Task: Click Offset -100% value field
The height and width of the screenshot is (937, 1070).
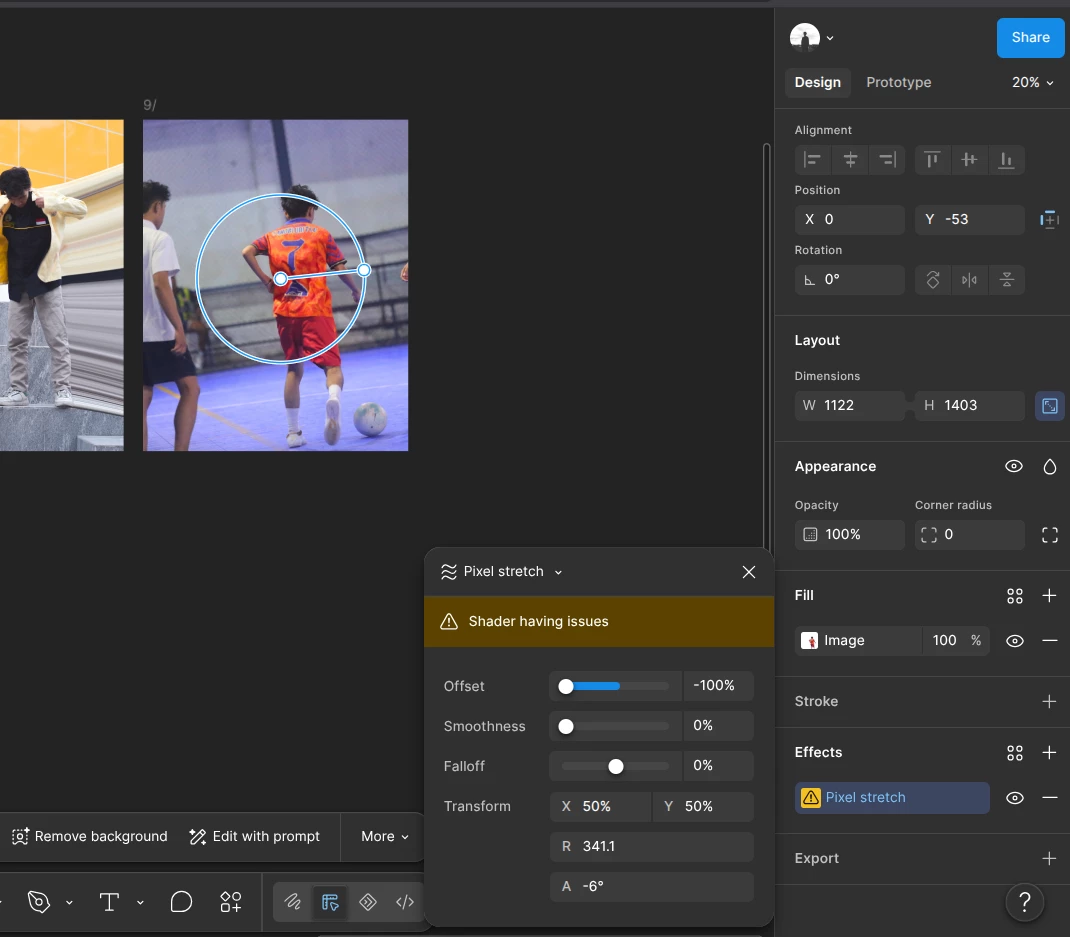Action: coord(719,686)
